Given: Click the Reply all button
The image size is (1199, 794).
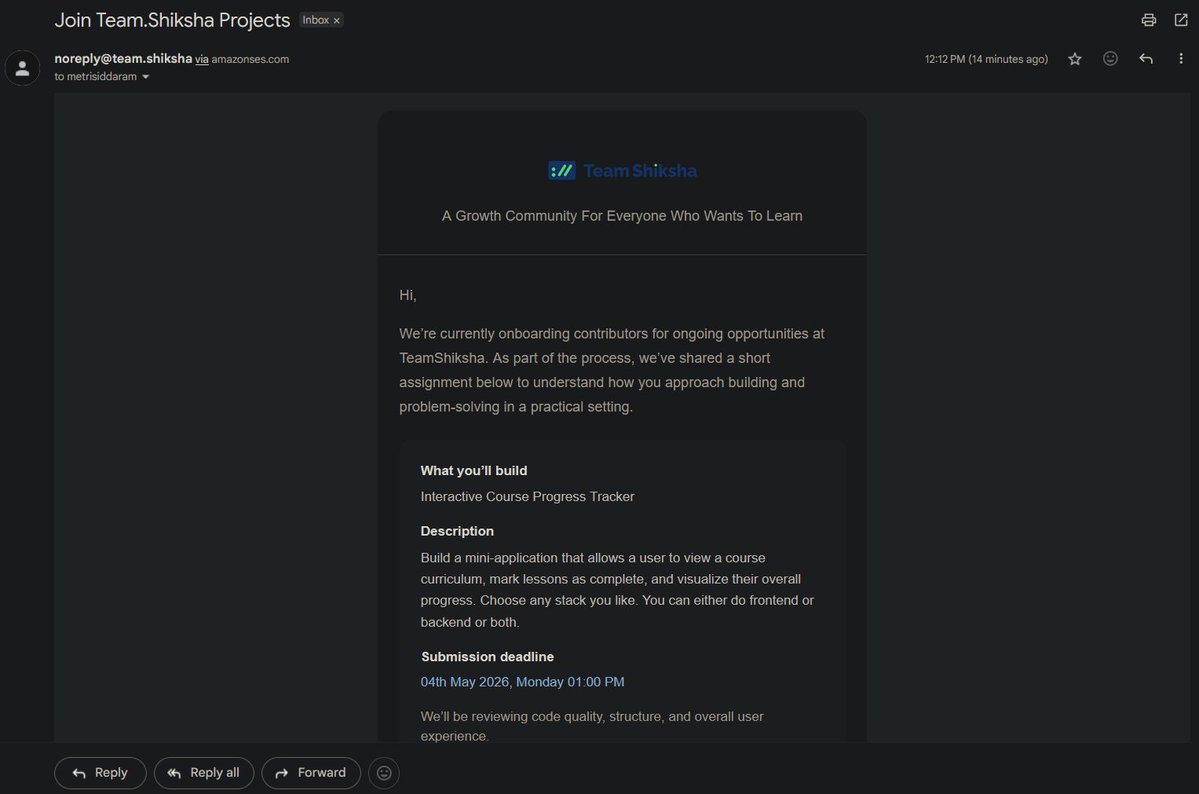Looking at the screenshot, I should (203, 773).
